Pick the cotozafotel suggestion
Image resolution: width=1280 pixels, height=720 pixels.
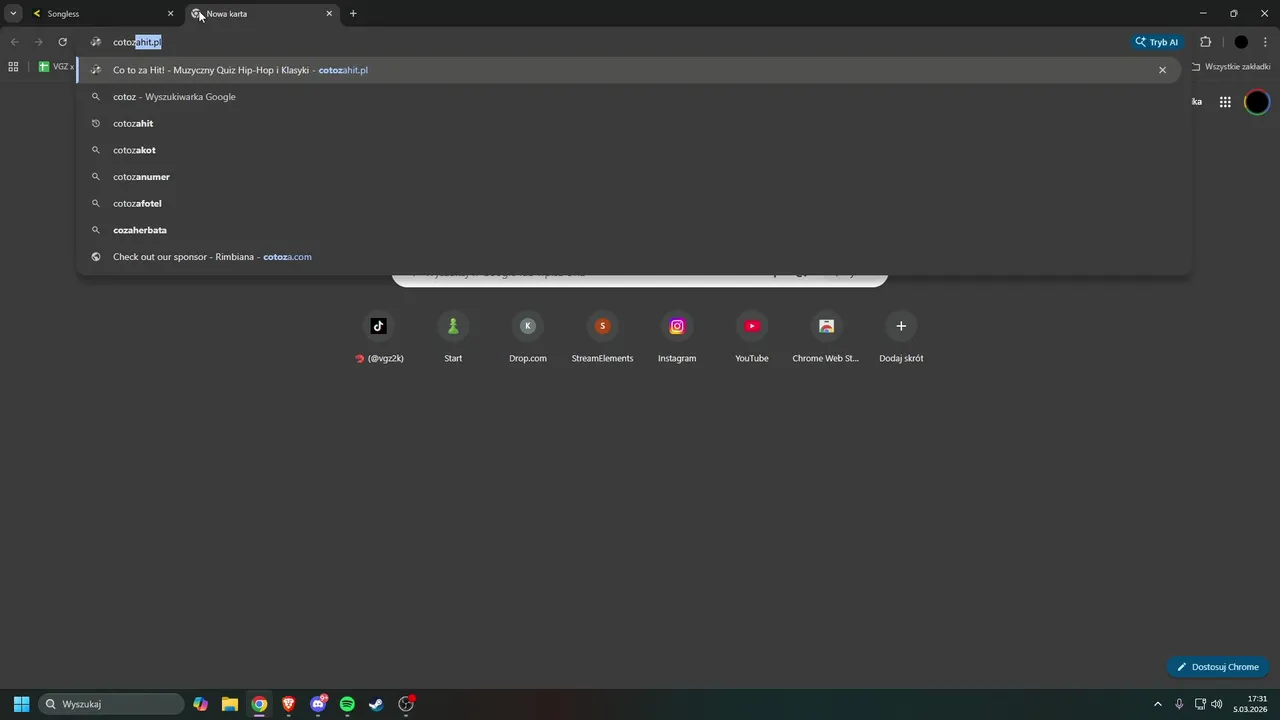coord(633,204)
